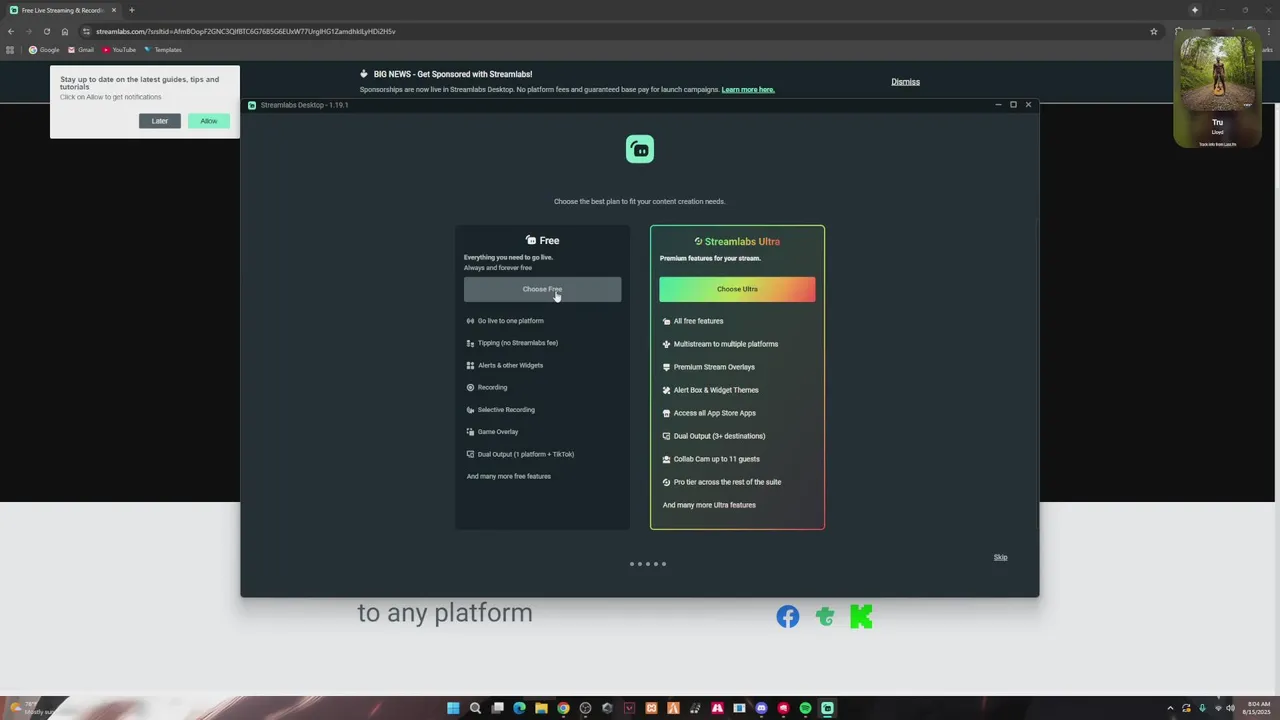The image size is (1280, 720).
Task: Open Spotify from the taskbar
Action: pyautogui.click(x=805, y=708)
